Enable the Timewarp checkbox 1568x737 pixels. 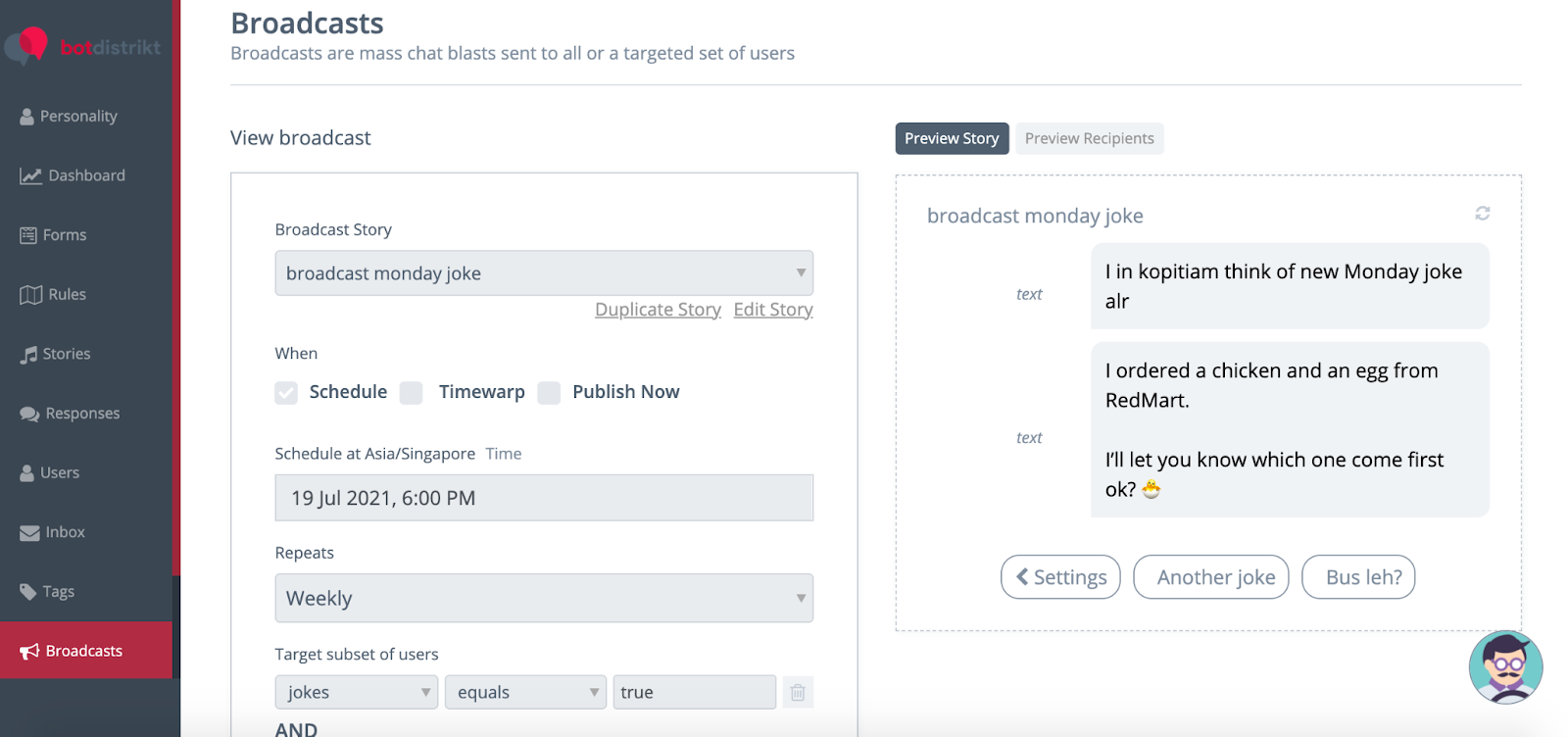pyautogui.click(x=412, y=393)
